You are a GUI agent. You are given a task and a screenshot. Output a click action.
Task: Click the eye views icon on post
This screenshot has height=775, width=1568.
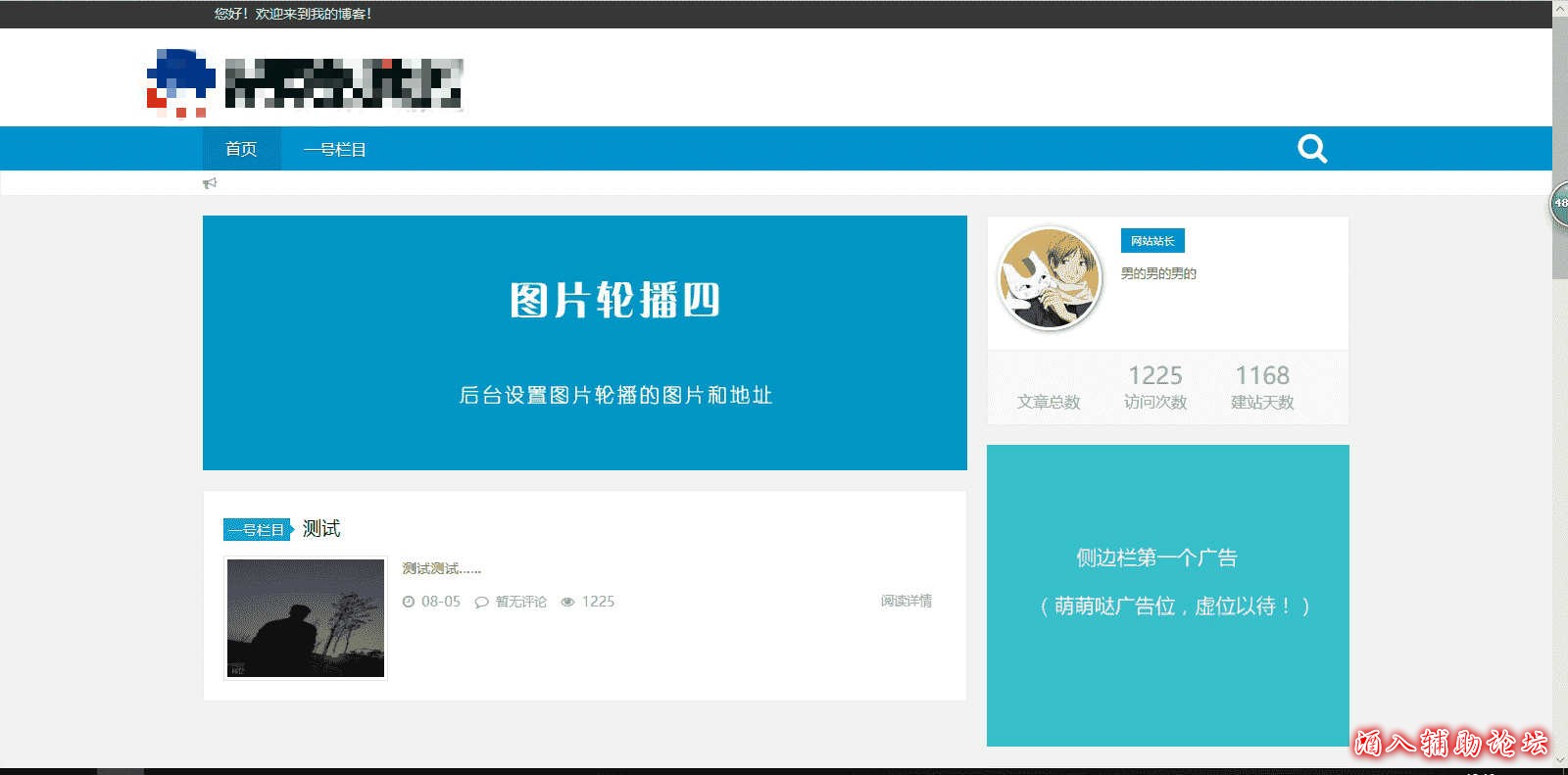point(567,603)
